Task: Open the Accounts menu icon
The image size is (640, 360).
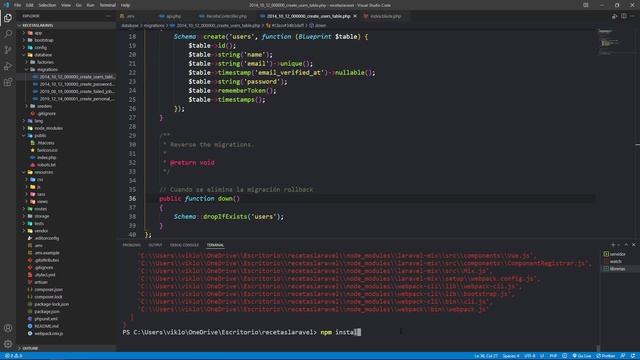Action: [8, 328]
